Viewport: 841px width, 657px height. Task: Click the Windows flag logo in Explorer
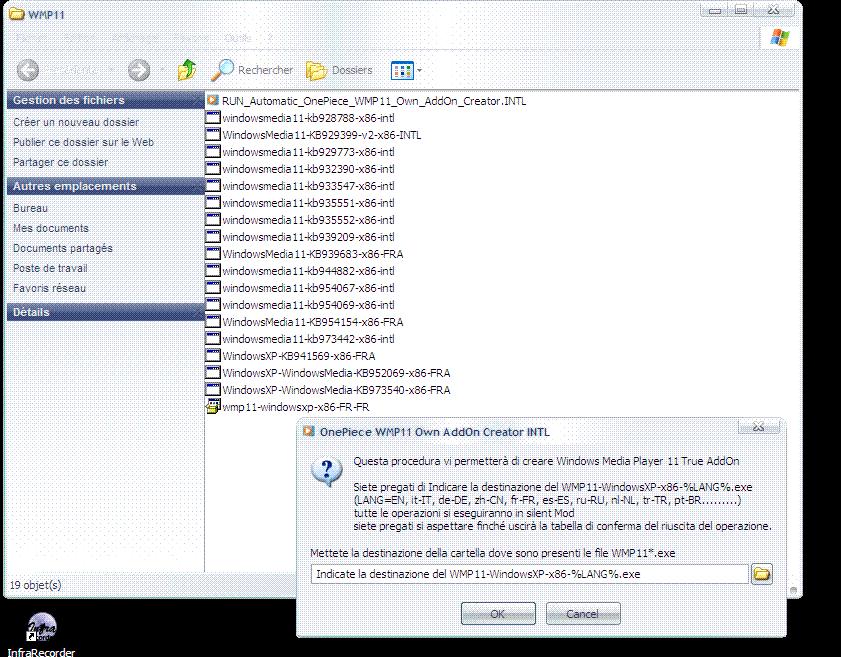[779, 38]
